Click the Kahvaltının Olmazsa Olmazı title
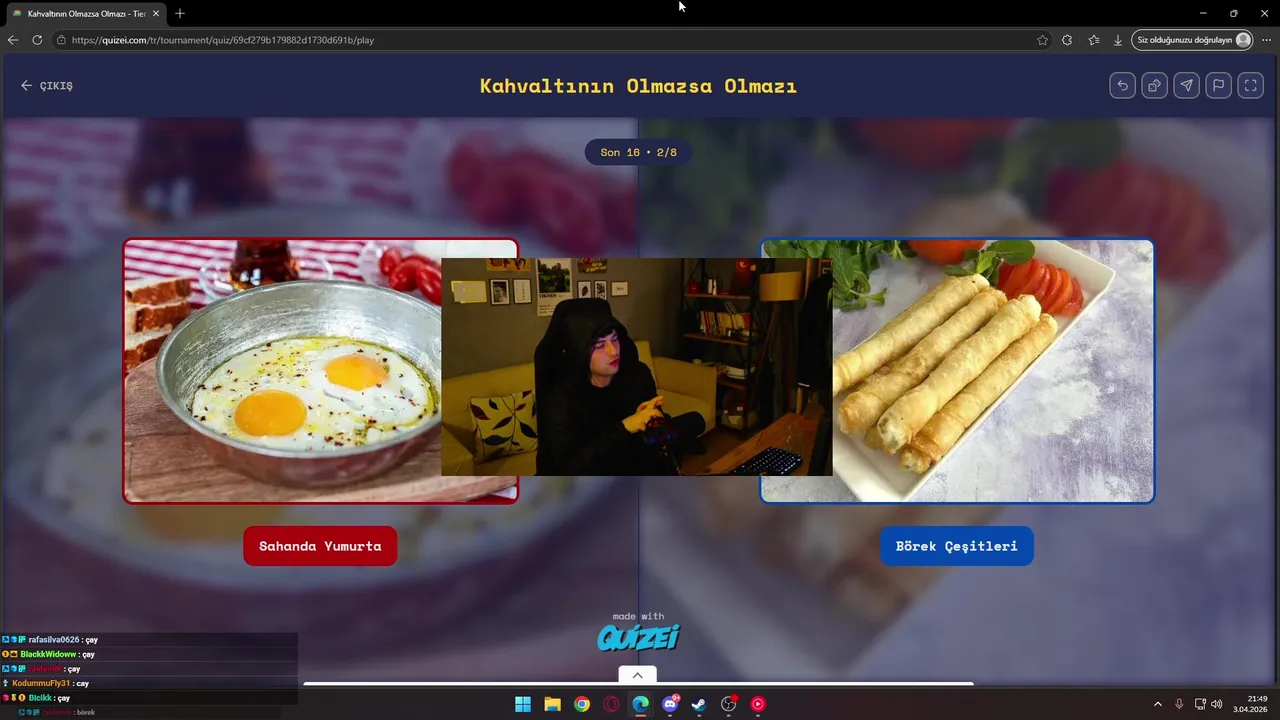 638,86
